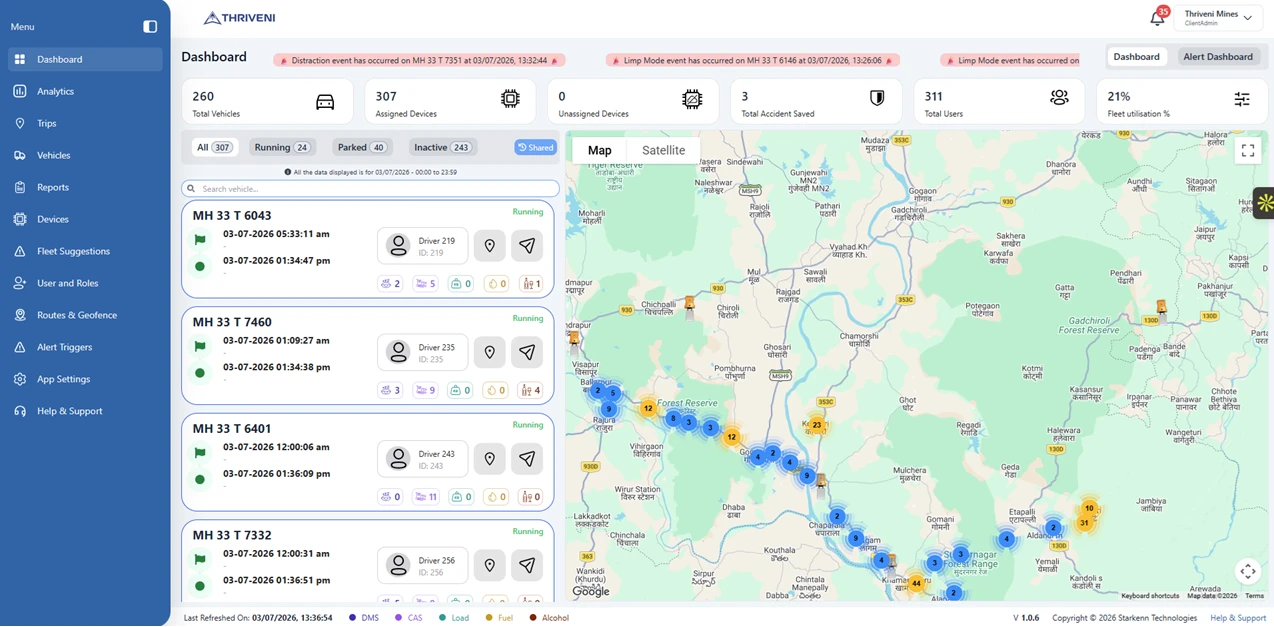The image size is (1274, 627).
Task: Click the Total Vehicles car icon
Action: (x=325, y=102)
